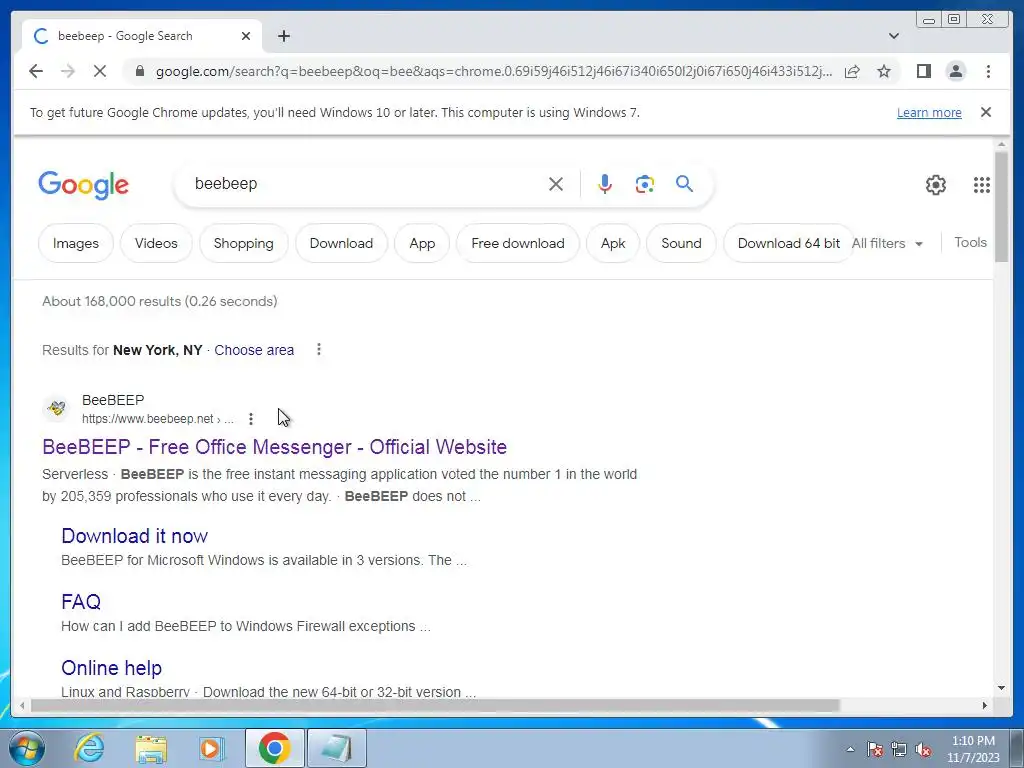Click vertical scrollbar down arrow
Image resolution: width=1024 pixels, height=768 pixels.
click(1001, 688)
